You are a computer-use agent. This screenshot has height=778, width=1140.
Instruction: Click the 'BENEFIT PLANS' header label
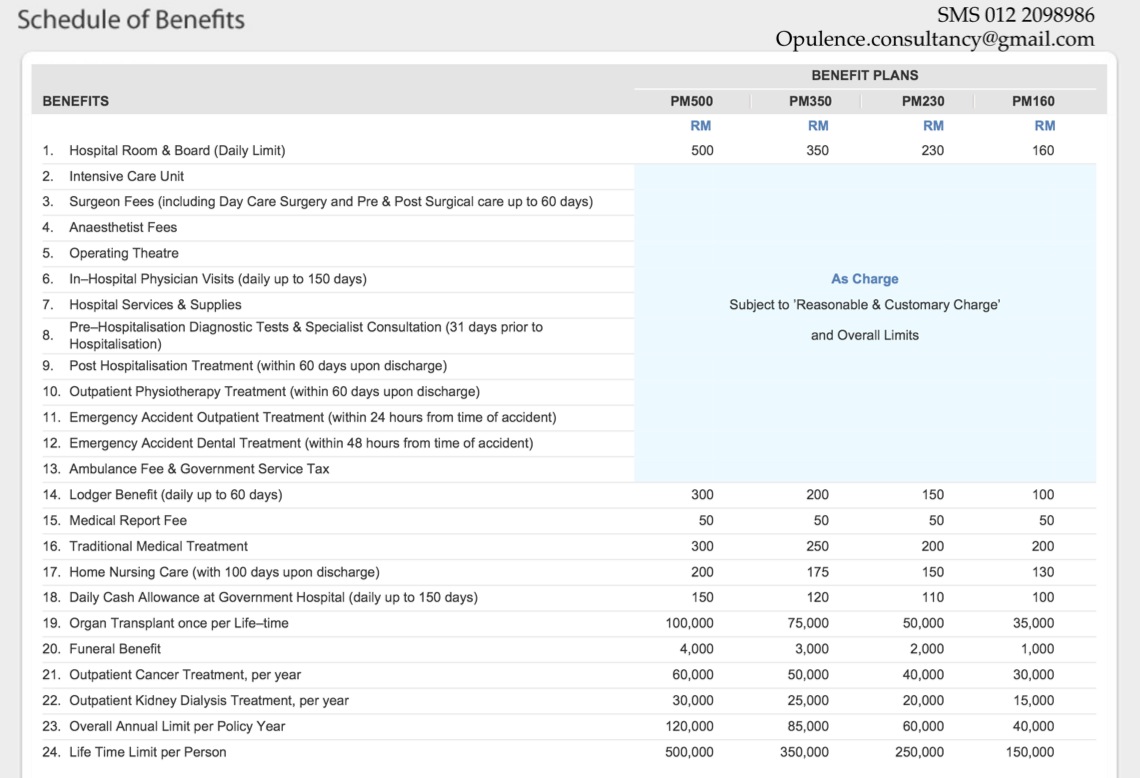tap(864, 75)
